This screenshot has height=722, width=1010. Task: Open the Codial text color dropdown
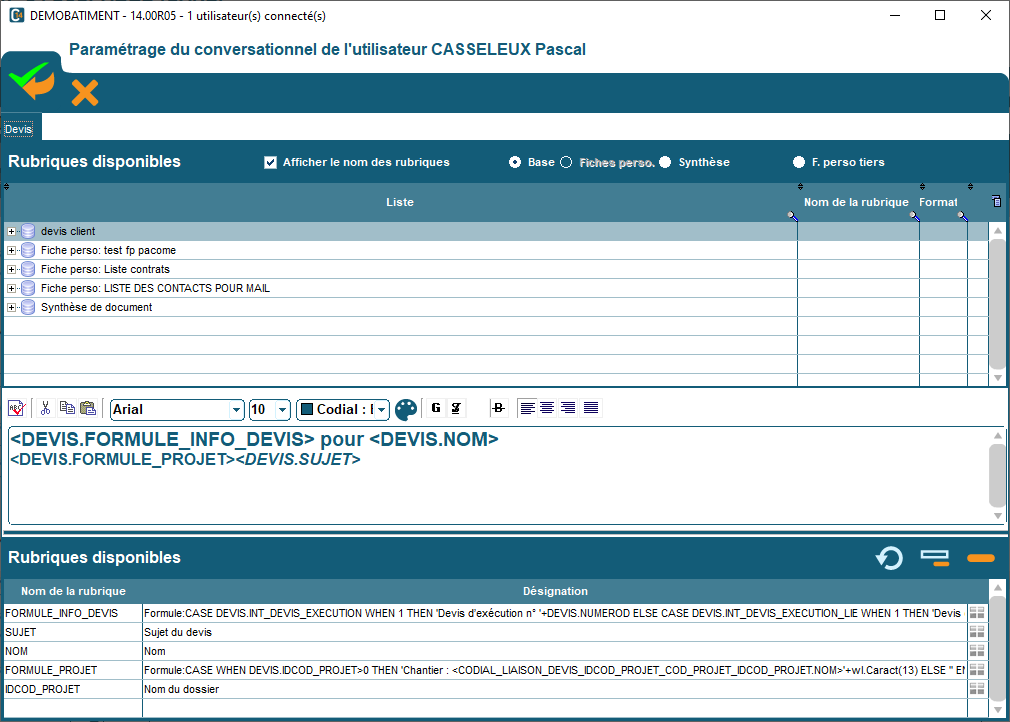tap(382, 410)
